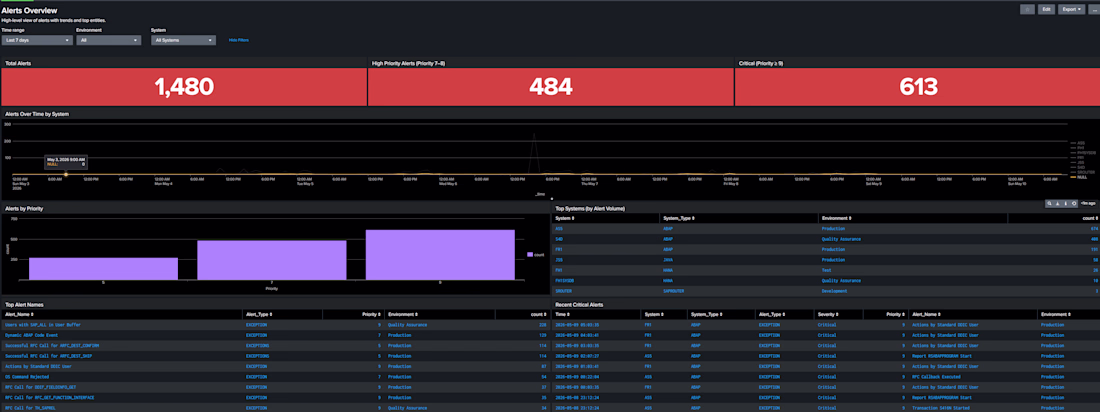Image resolution: width=1100 pixels, height=412 pixels.
Task: Select FH1SYSDB row in Top Systems
Action: [826, 280]
